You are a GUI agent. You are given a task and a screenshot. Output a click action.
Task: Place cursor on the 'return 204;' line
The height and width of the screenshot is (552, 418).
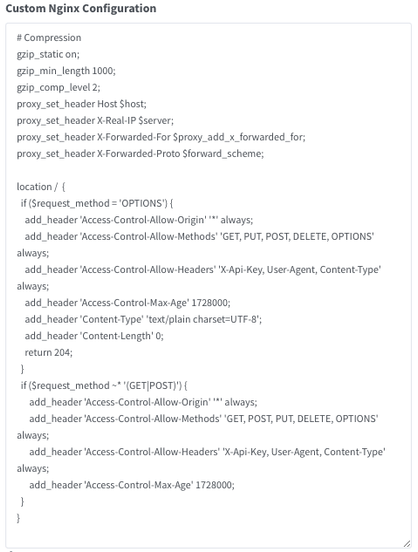click(49, 352)
